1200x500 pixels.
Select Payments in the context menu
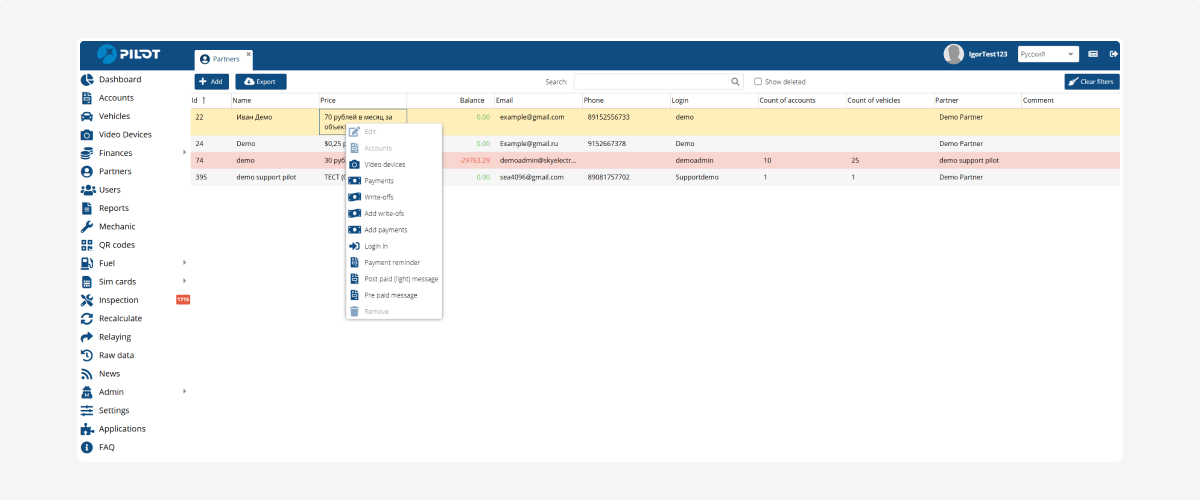pos(379,181)
